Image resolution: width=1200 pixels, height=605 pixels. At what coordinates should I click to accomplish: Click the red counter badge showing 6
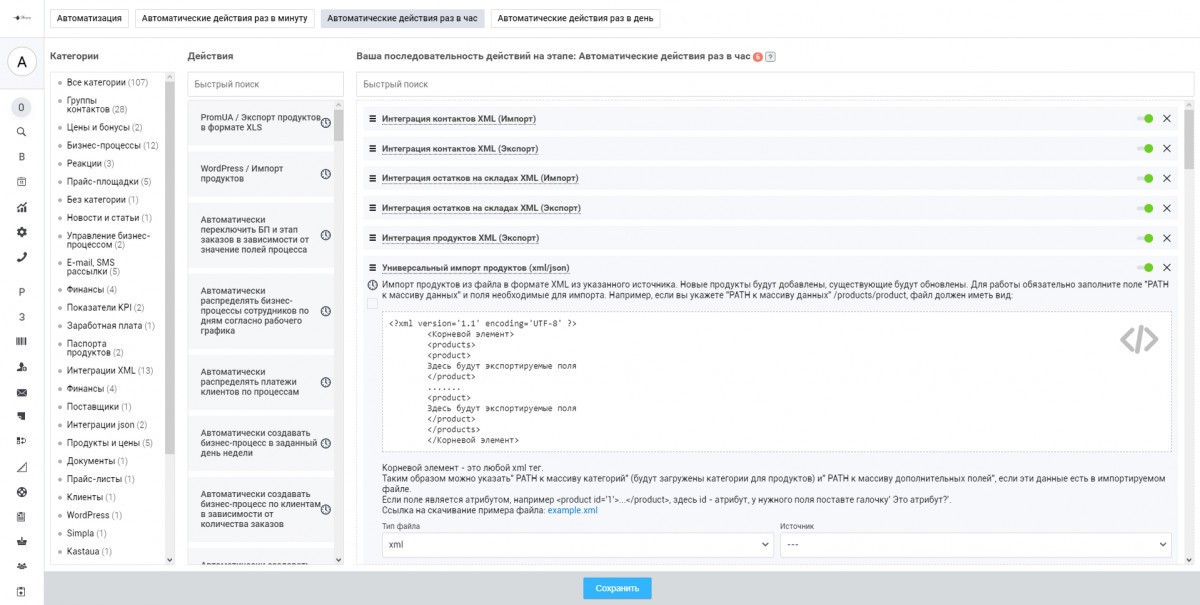(x=758, y=57)
